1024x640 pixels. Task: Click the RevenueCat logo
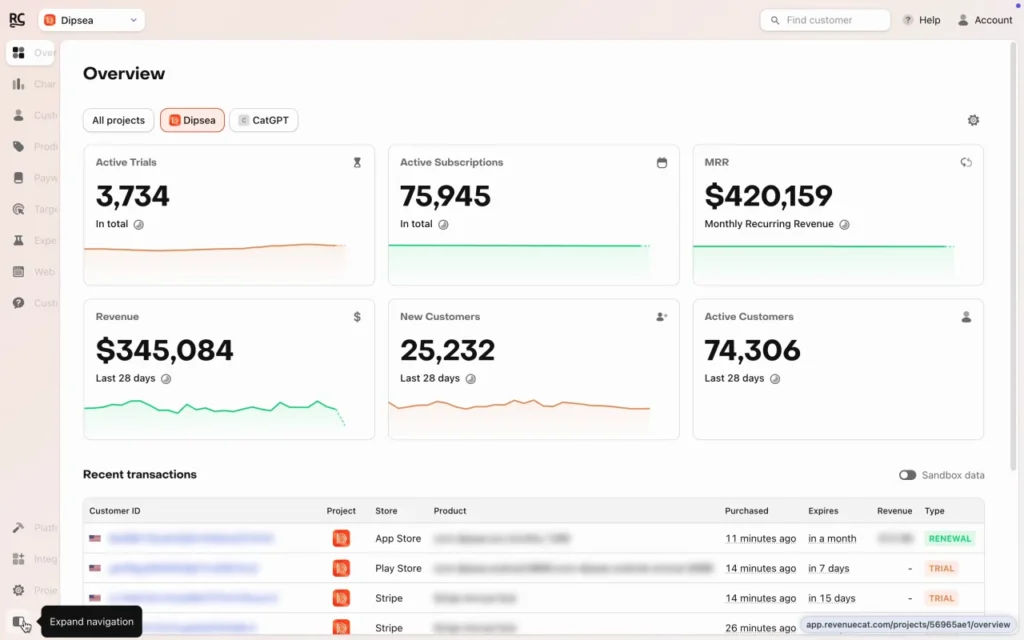click(16, 19)
